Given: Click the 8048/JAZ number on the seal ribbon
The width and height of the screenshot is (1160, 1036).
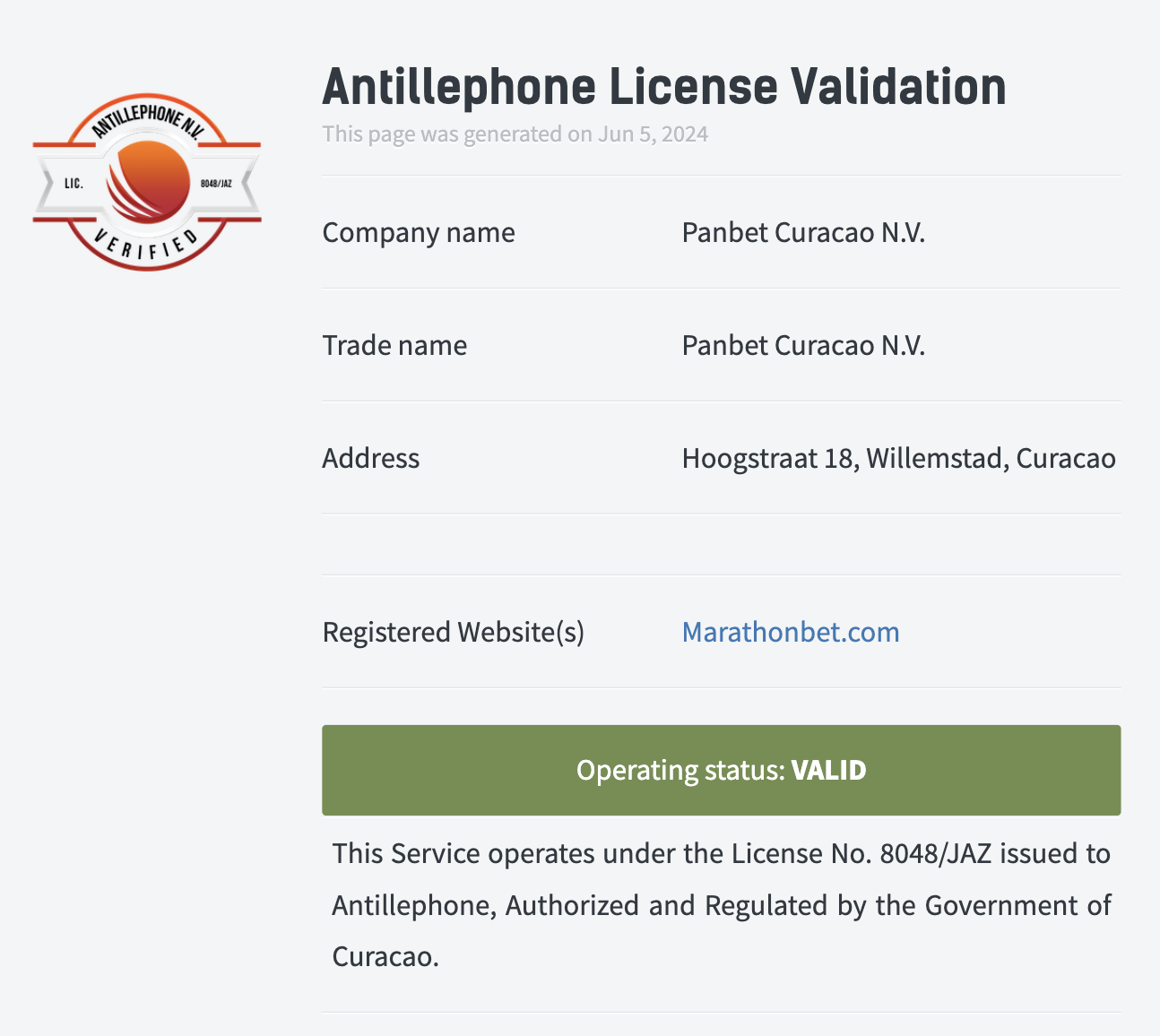Looking at the screenshot, I should coord(216,184).
